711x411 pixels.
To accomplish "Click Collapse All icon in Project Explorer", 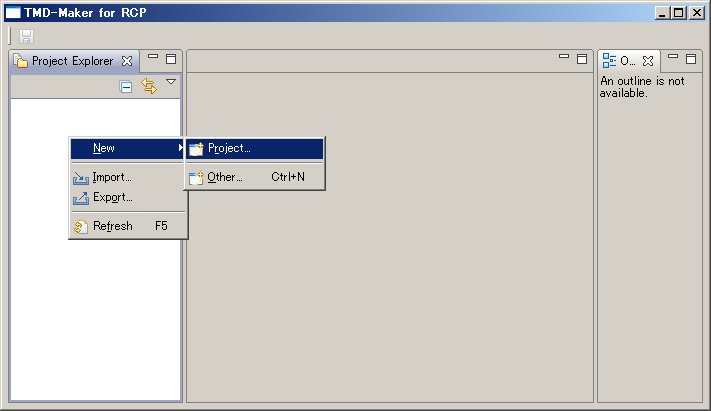I will pyautogui.click(x=126, y=86).
